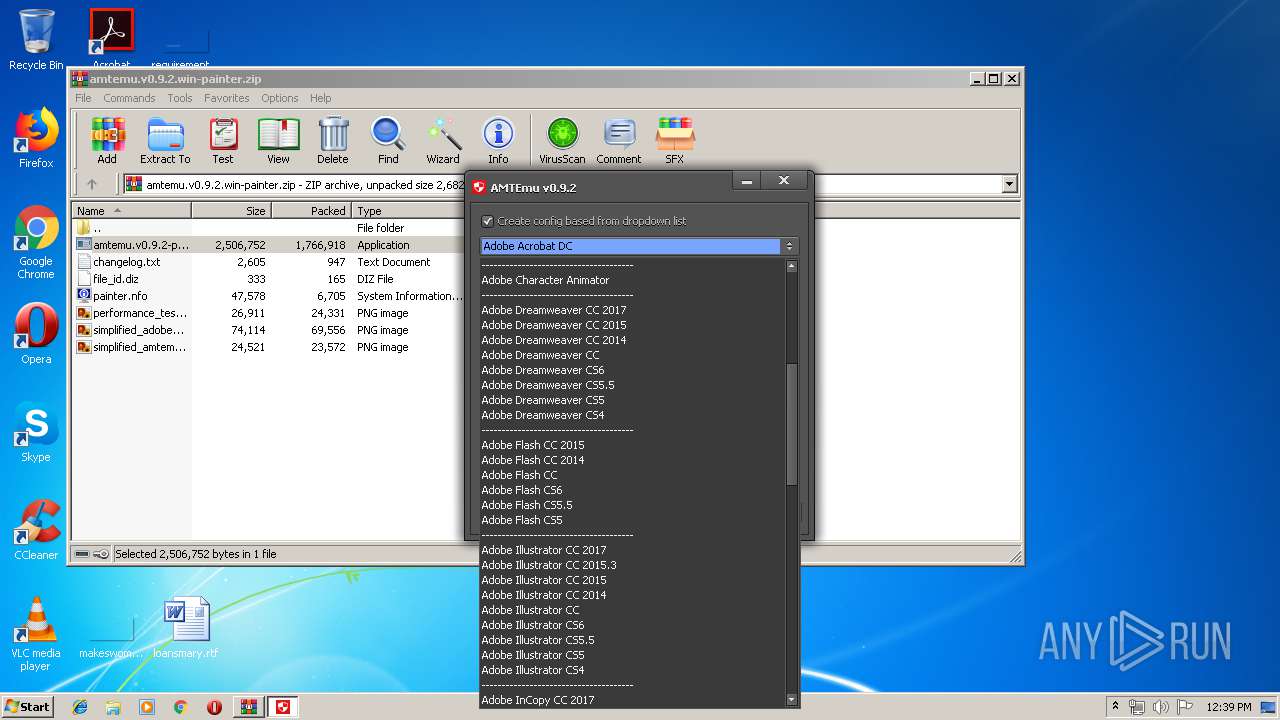Click the SFX toolbar icon

point(675,140)
